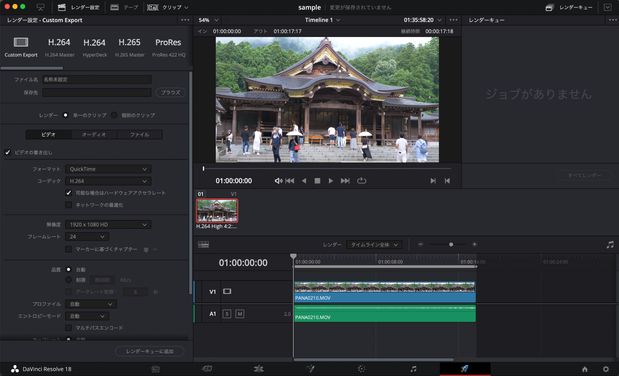Switch to the ファイル settings tab
The image size is (619, 376).
[139, 135]
